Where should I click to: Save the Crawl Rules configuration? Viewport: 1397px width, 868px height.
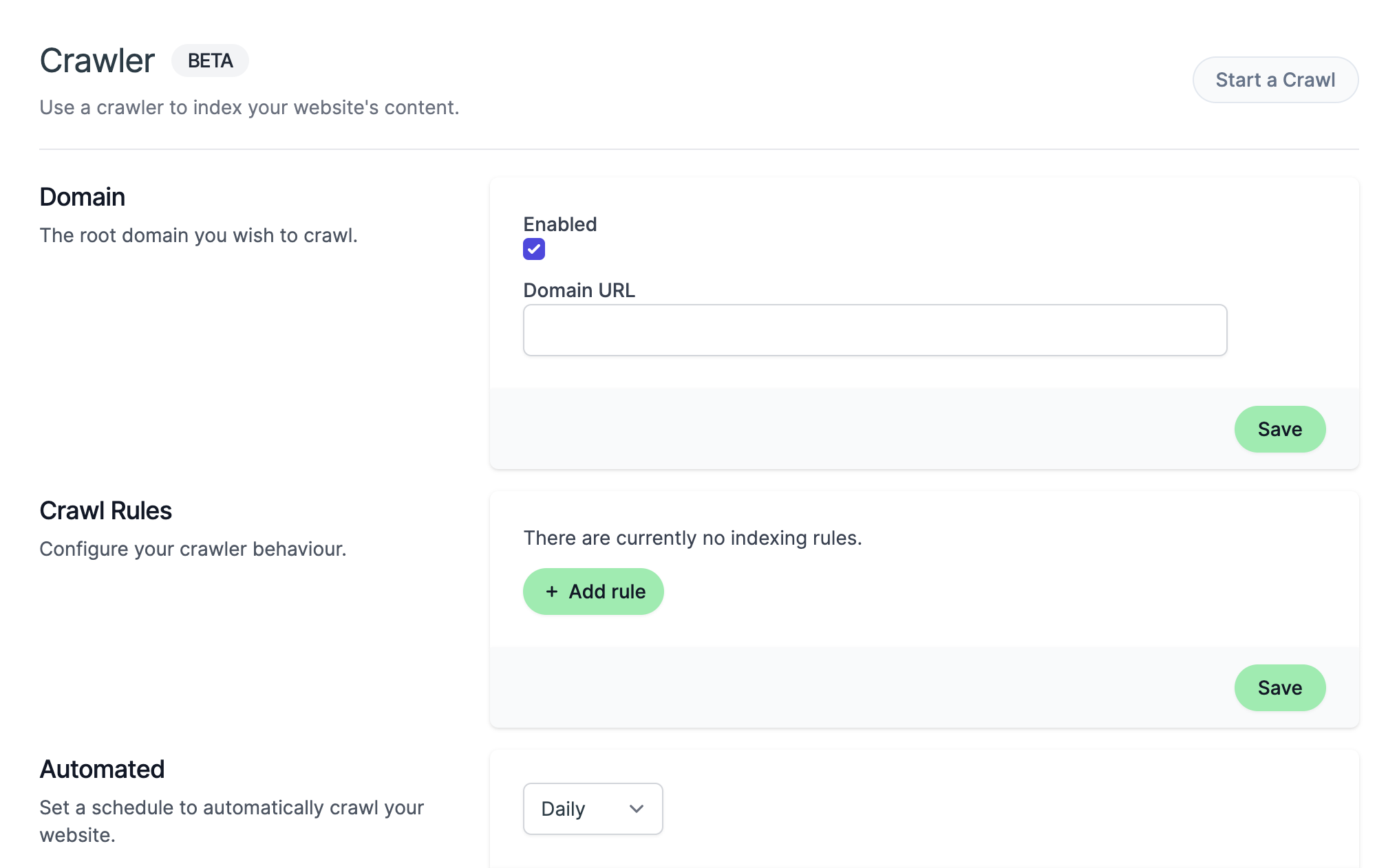(x=1279, y=687)
